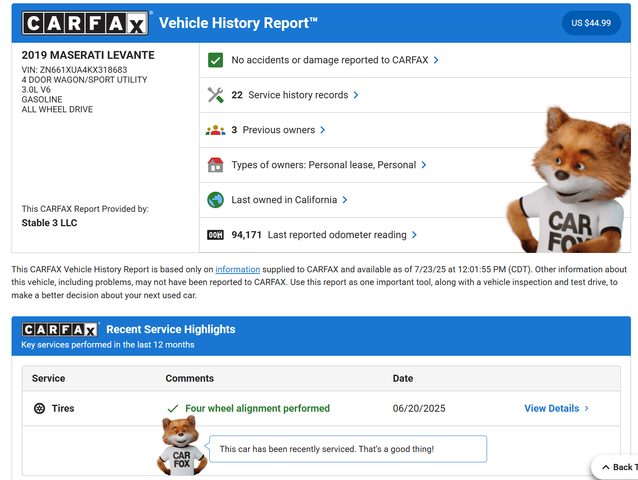Click the Date column header
This screenshot has width=638, height=480.
coord(403,378)
